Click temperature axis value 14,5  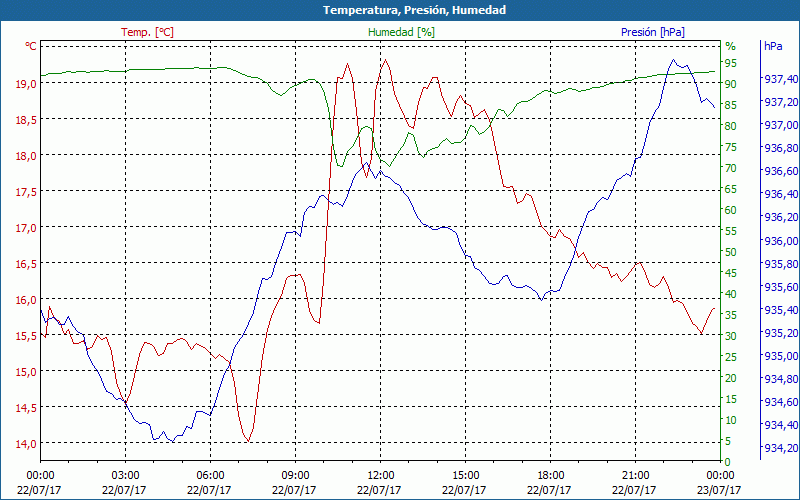click(x=26, y=408)
